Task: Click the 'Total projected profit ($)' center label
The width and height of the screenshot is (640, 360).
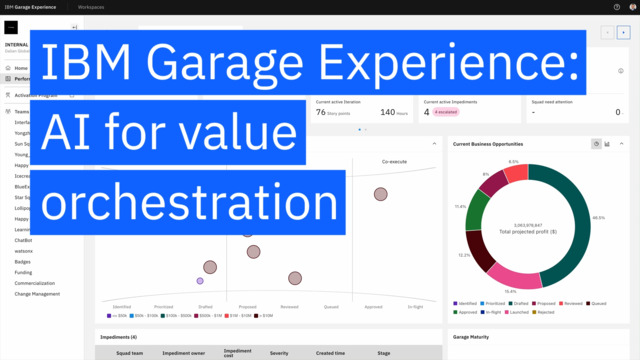Action: tap(528, 231)
